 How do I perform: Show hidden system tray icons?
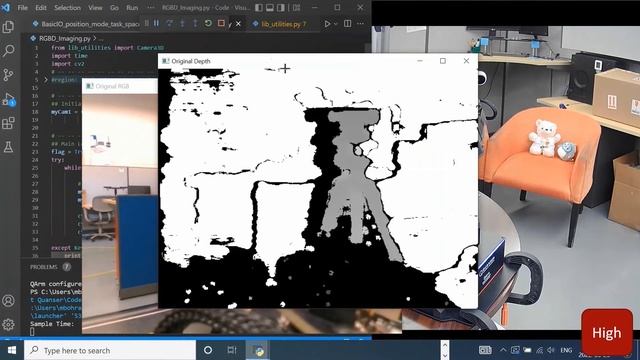pos(503,350)
